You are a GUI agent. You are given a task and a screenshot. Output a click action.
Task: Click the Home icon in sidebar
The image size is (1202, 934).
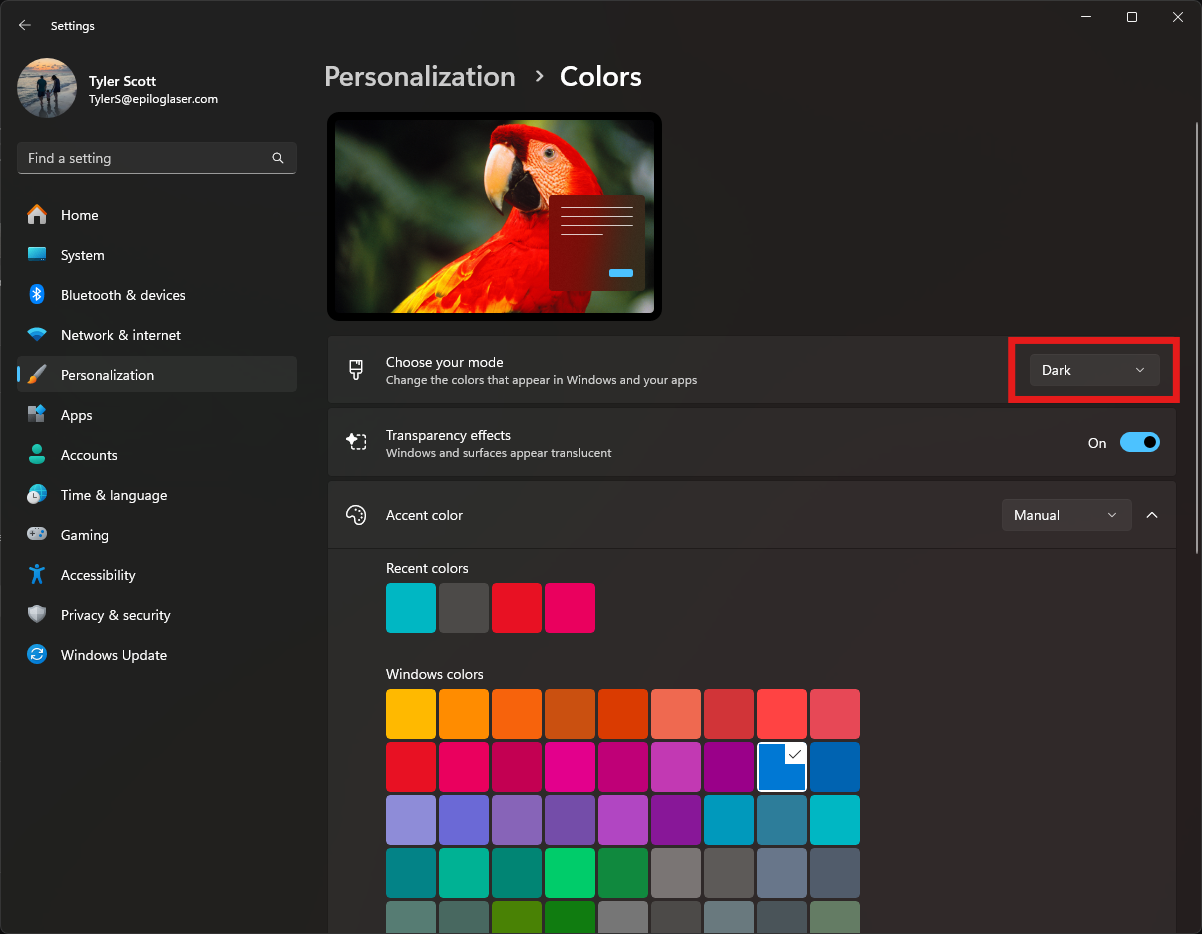pyautogui.click(x=37, y=215)
